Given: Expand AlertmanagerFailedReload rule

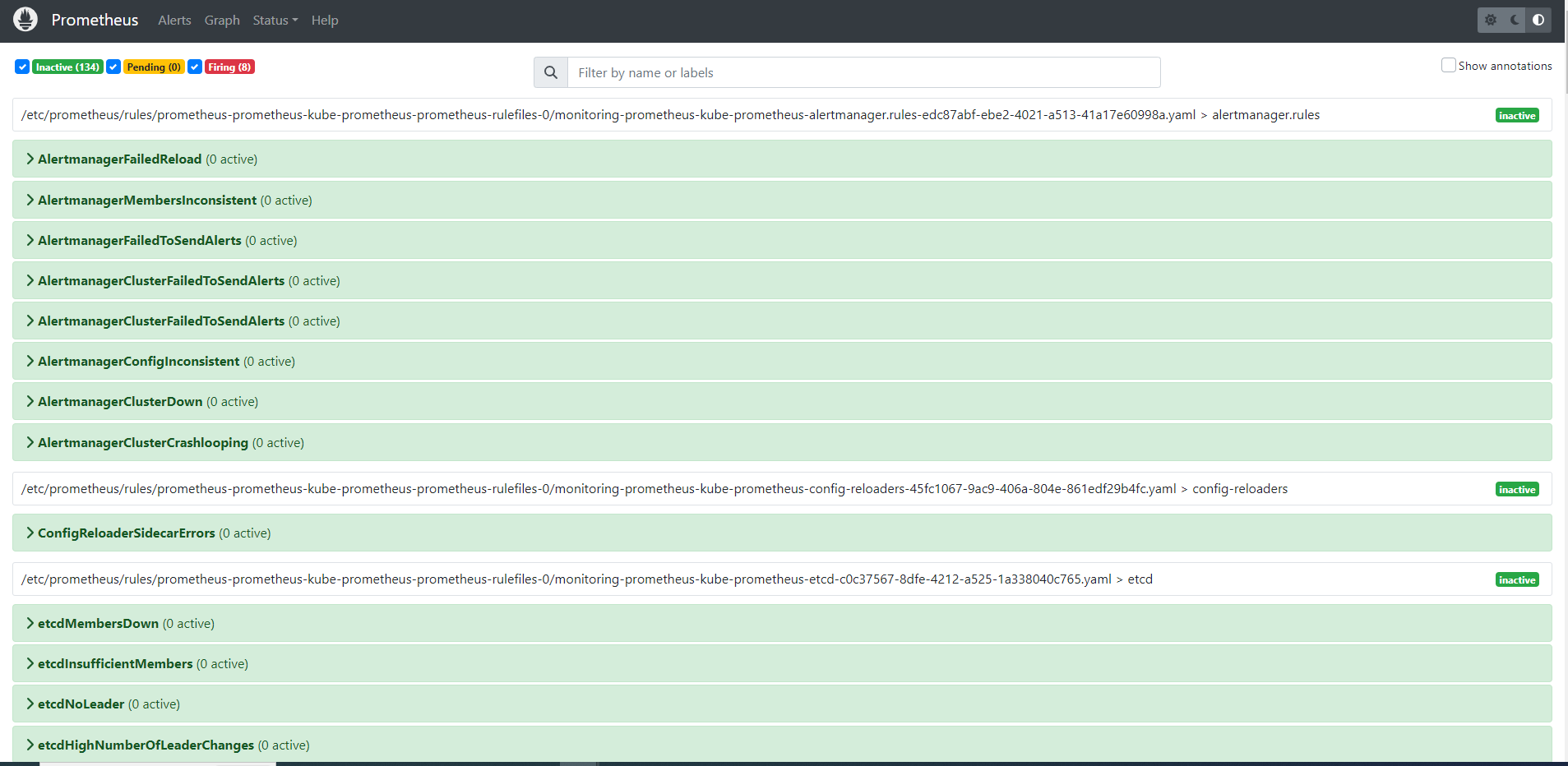Looking at the screenshot, I should pyautogui.click(x=782, y=159).
